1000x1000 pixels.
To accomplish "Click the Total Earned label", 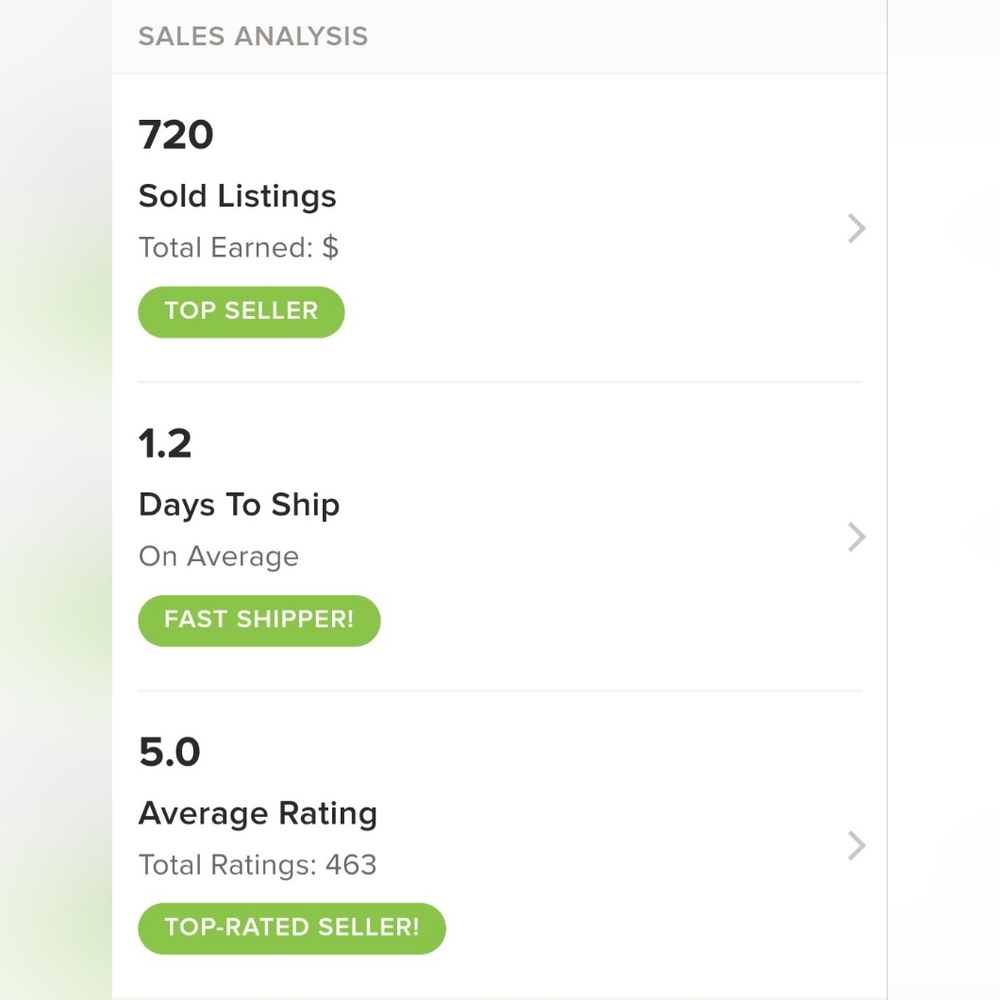I will click(x=226, y=248).
